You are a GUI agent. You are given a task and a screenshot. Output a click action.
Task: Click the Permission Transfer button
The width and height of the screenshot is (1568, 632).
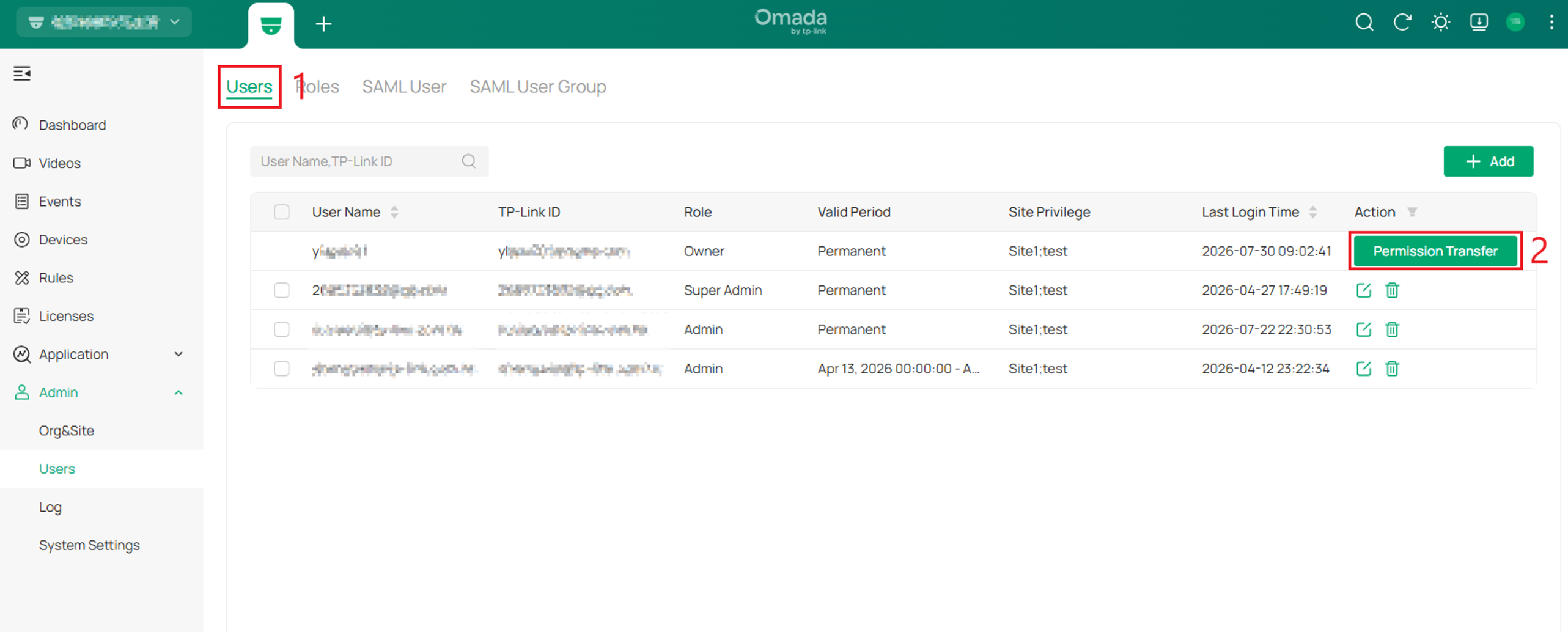[1435, 251]
